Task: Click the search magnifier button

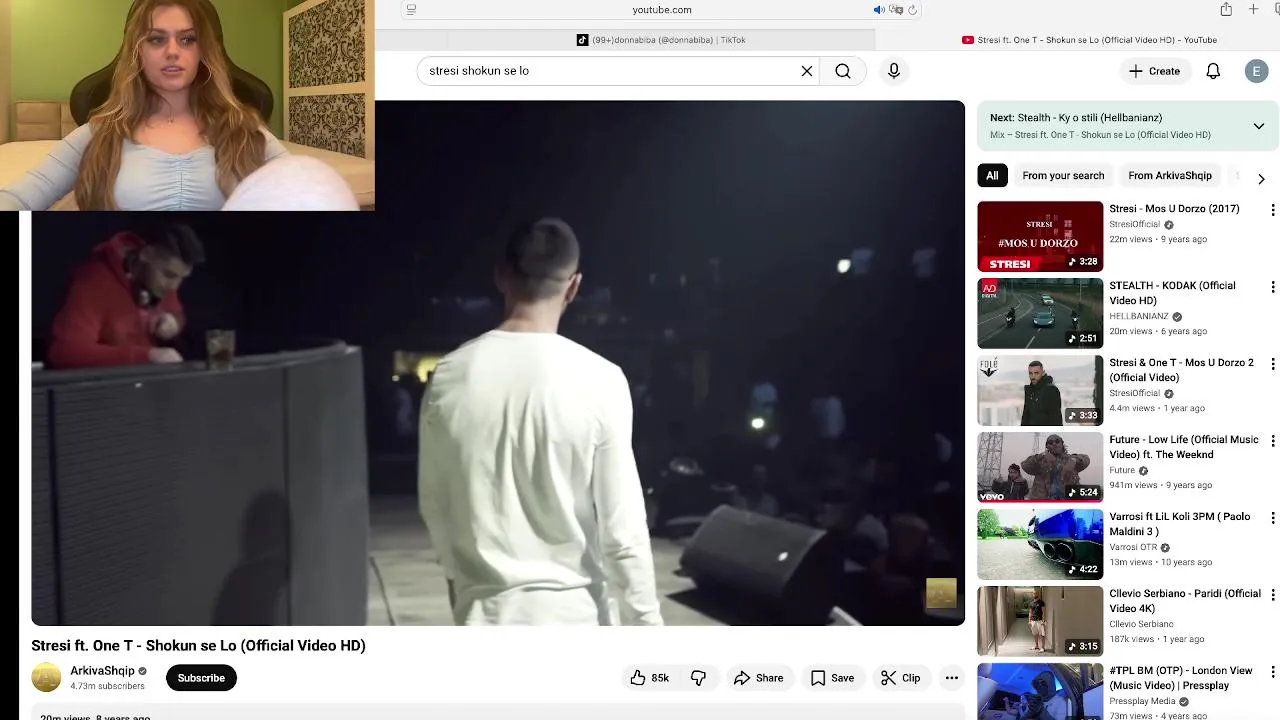Action: [x=843, y=71]
